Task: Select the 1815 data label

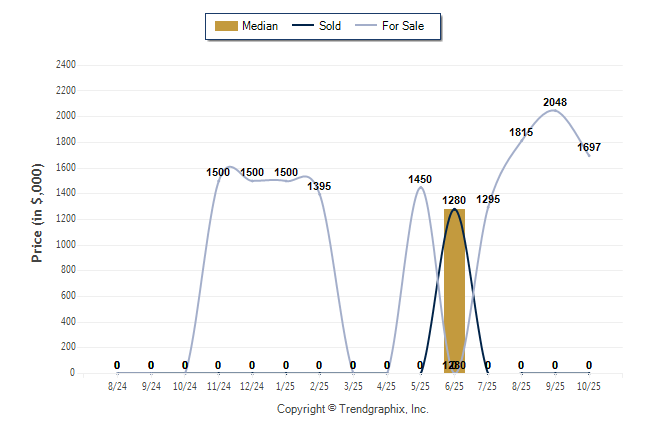Action: click(x=521, y=132)
